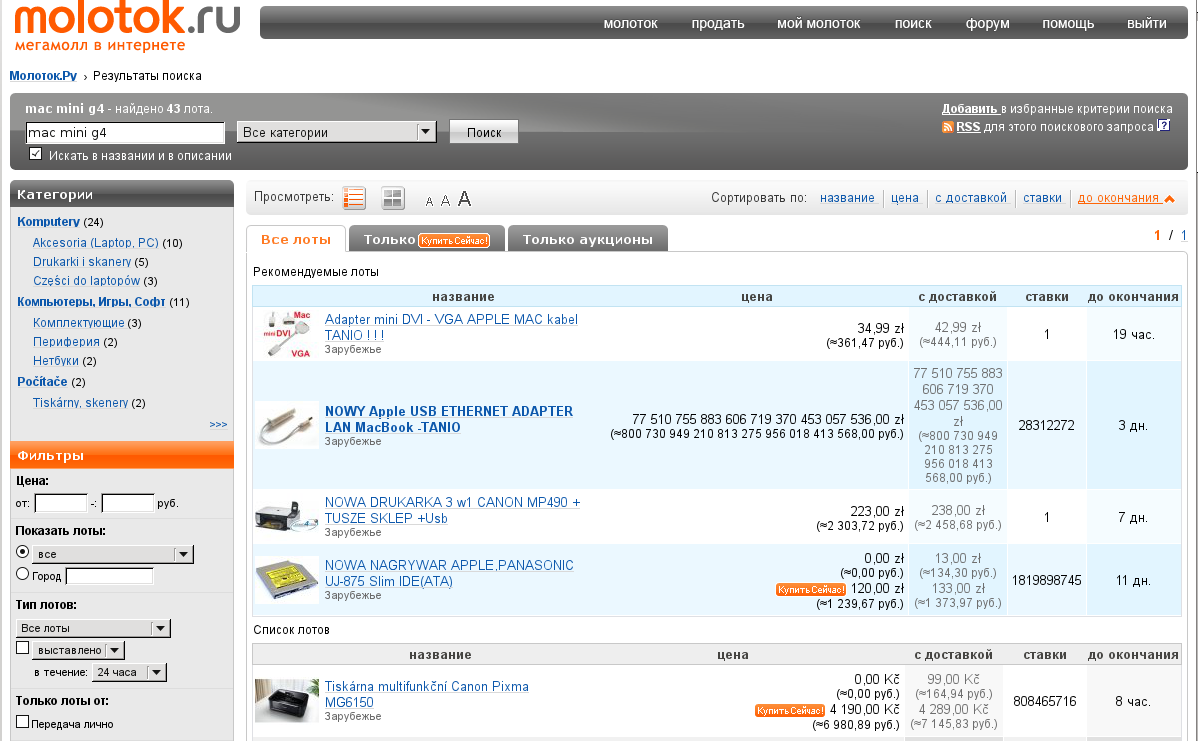Image resolution: width=1198 pixels, height=741 pixels.
Task: Switch to list view icon
Action: pyautogui.click(x=355, y=198)
